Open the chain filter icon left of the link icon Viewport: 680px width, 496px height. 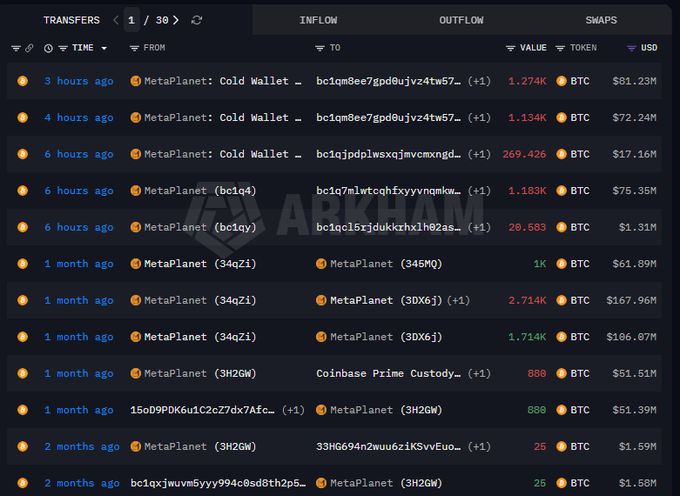16,48
